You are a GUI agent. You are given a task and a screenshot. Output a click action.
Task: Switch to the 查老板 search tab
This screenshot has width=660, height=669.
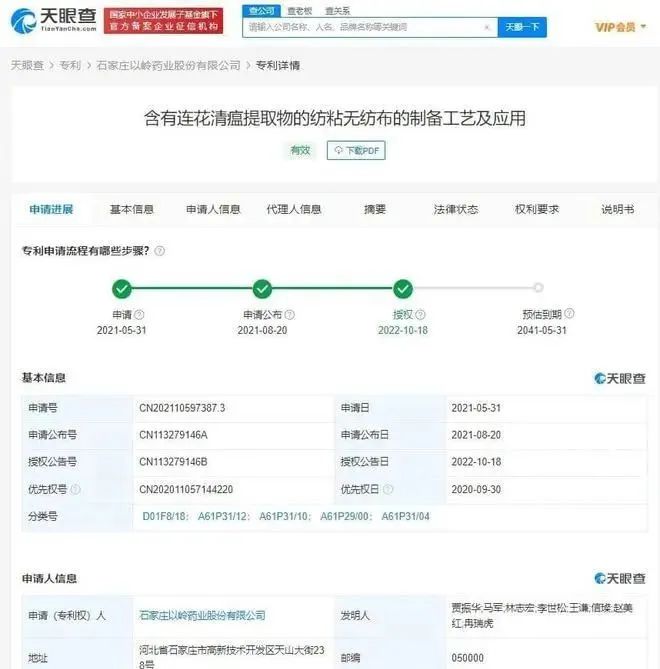(x=299, y=11)
